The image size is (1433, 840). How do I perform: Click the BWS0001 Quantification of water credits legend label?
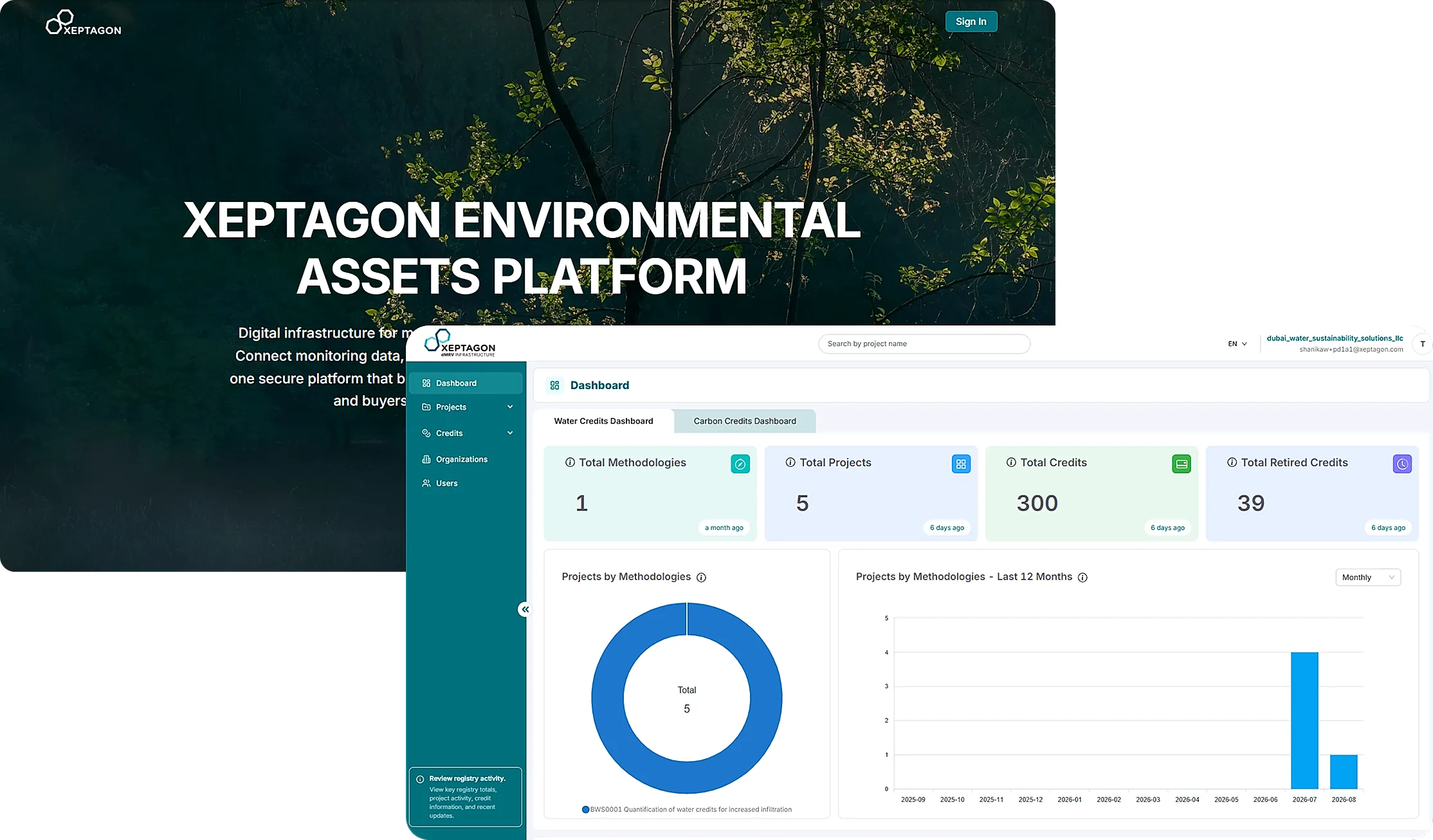point(691,810)
